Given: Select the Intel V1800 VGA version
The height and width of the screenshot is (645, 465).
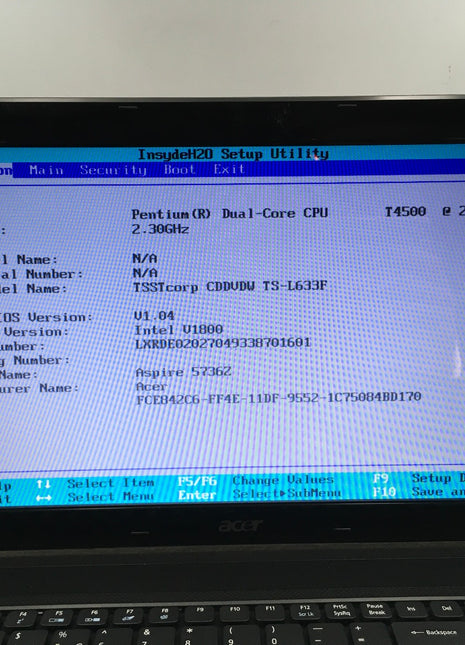Looking at the screenshot, I should [179, 330].
